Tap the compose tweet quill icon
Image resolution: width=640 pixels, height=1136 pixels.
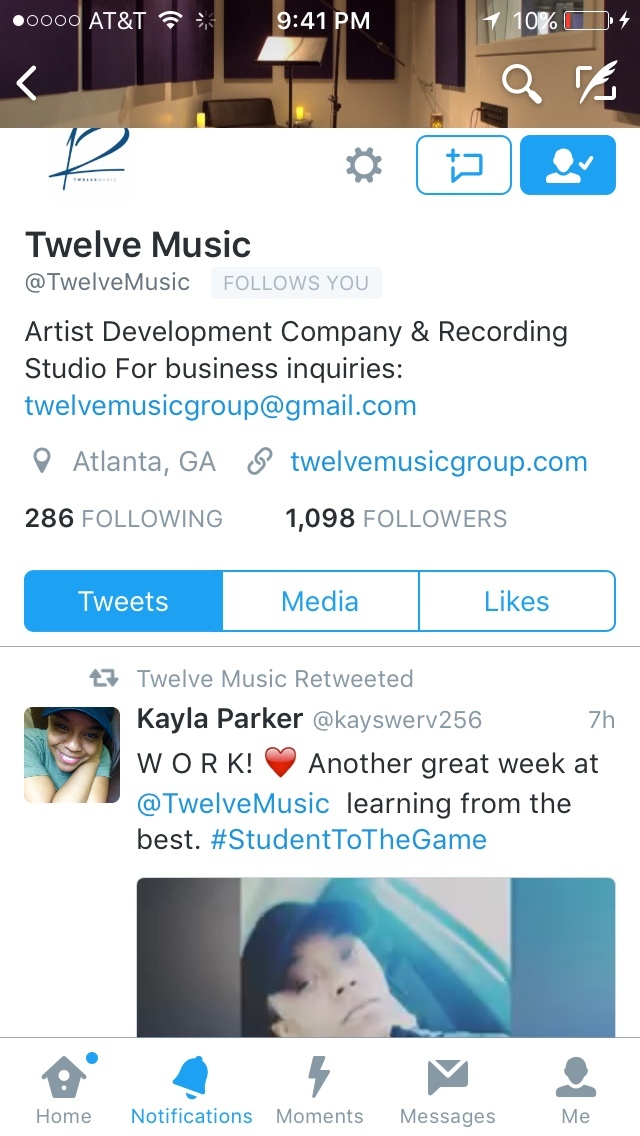tap(597, 81)
